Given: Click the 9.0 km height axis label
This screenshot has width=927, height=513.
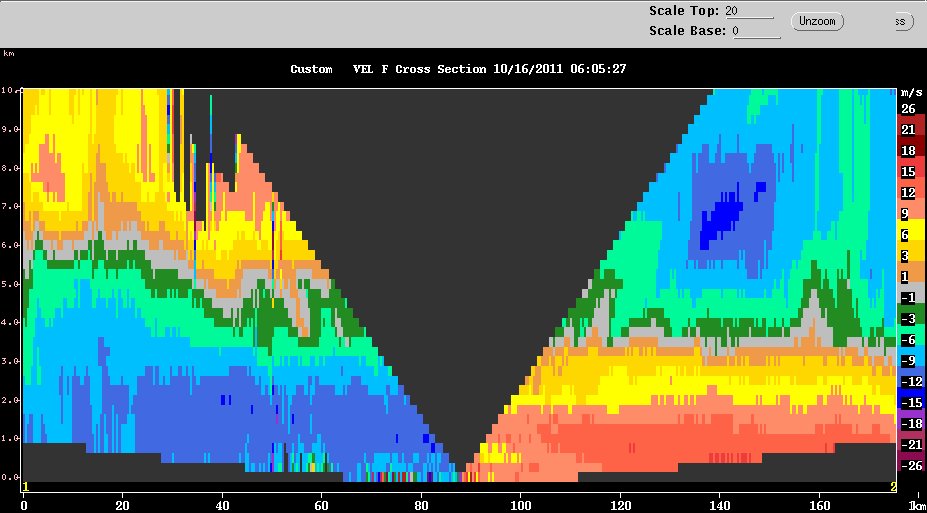Looking at the screenshot, I should pos(12,129).
